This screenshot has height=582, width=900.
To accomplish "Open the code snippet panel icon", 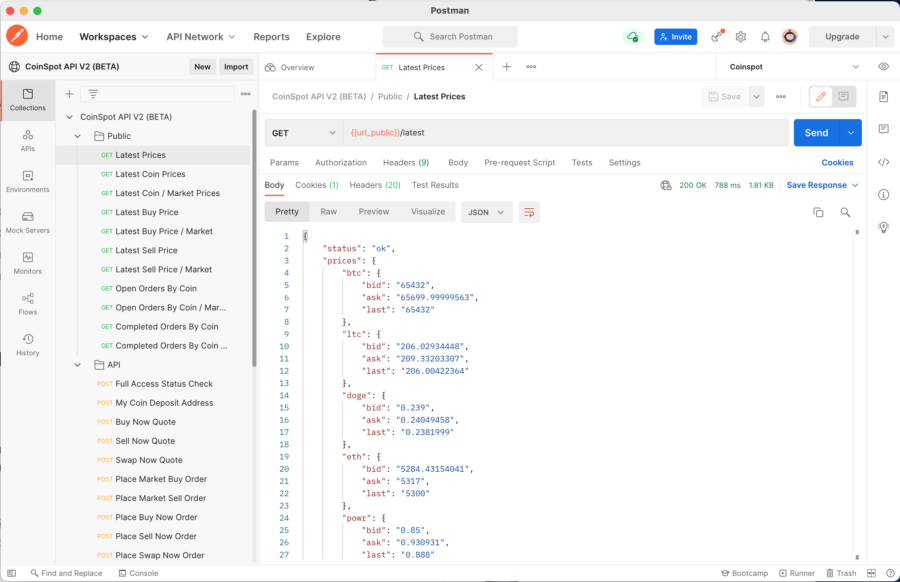I will point(883,162).
